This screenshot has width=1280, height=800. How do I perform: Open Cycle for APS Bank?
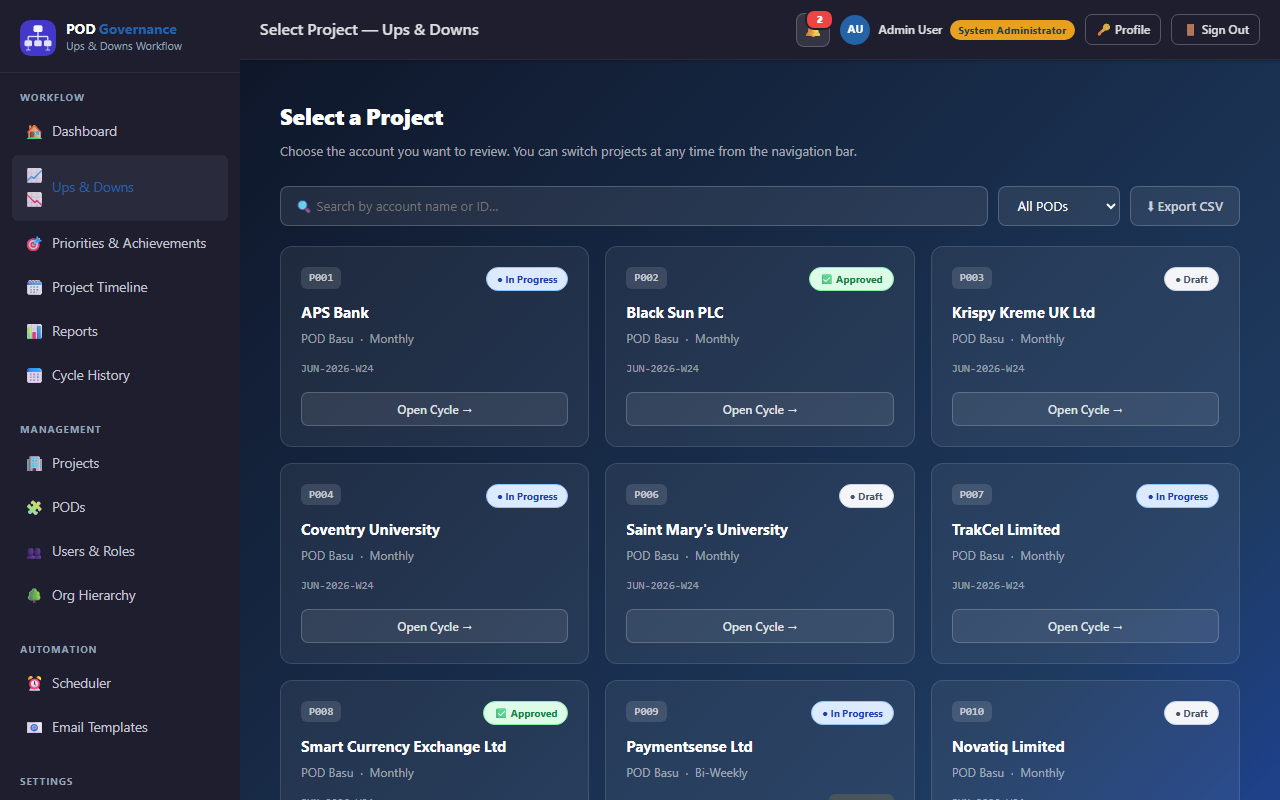[x=434, y=409]
